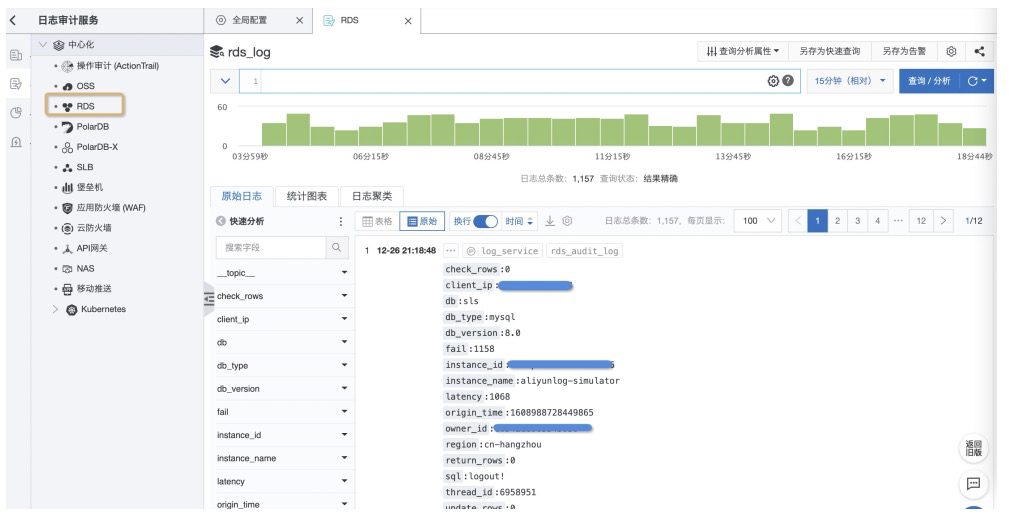
Task: Switch to the 全局配置 tab
Action: tap(250, 21)
